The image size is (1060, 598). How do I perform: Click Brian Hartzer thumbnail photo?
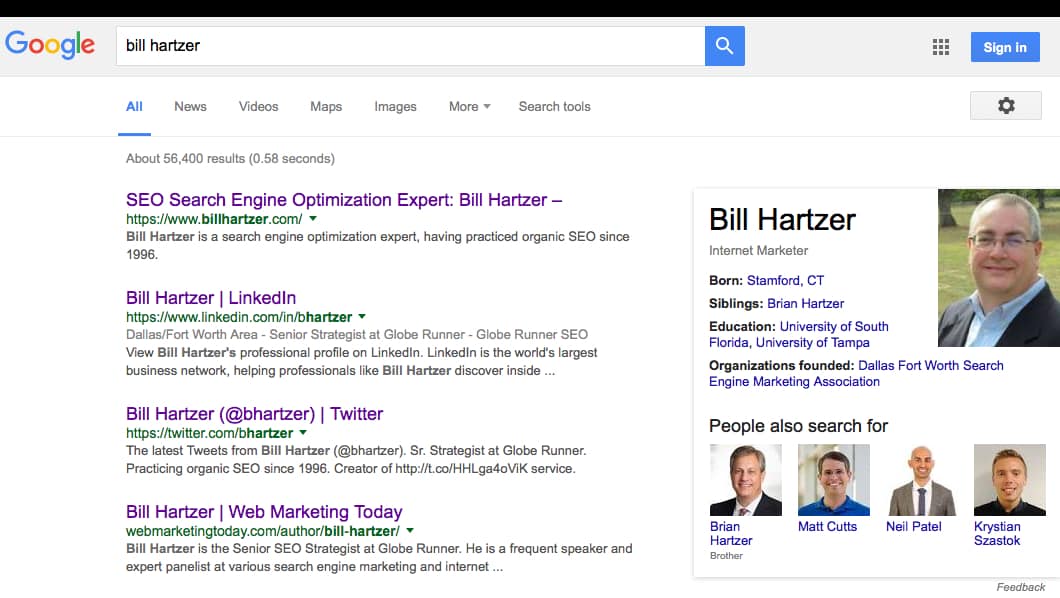pos(746,480)
